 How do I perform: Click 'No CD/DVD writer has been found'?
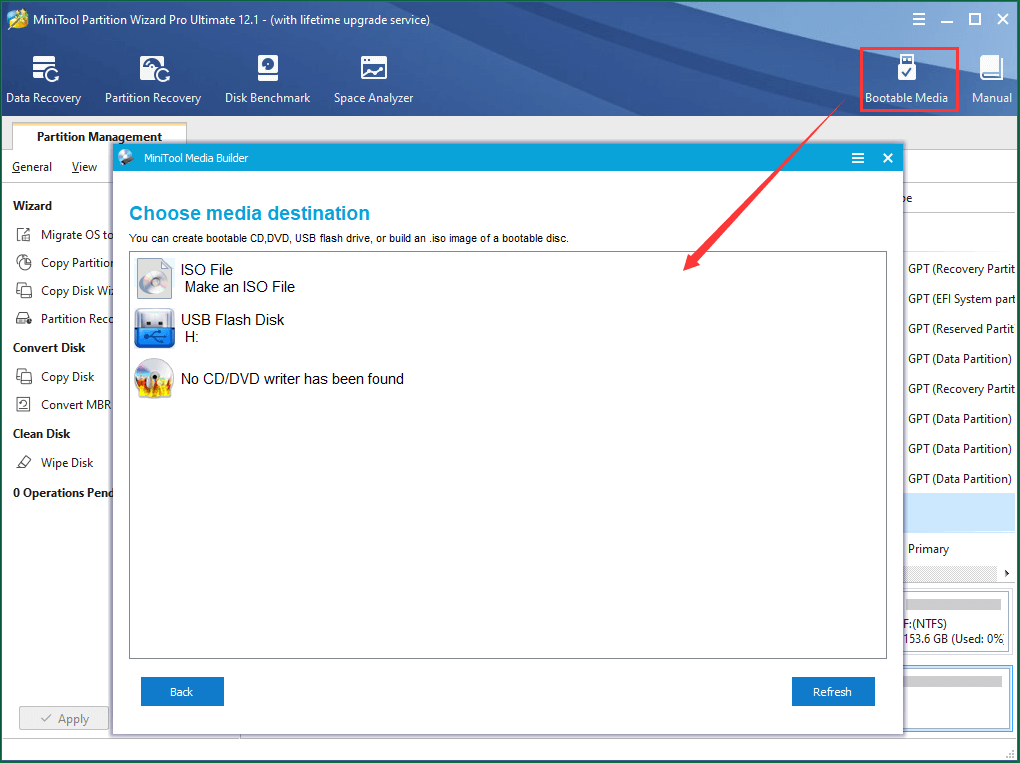click(x=292, y=379)
